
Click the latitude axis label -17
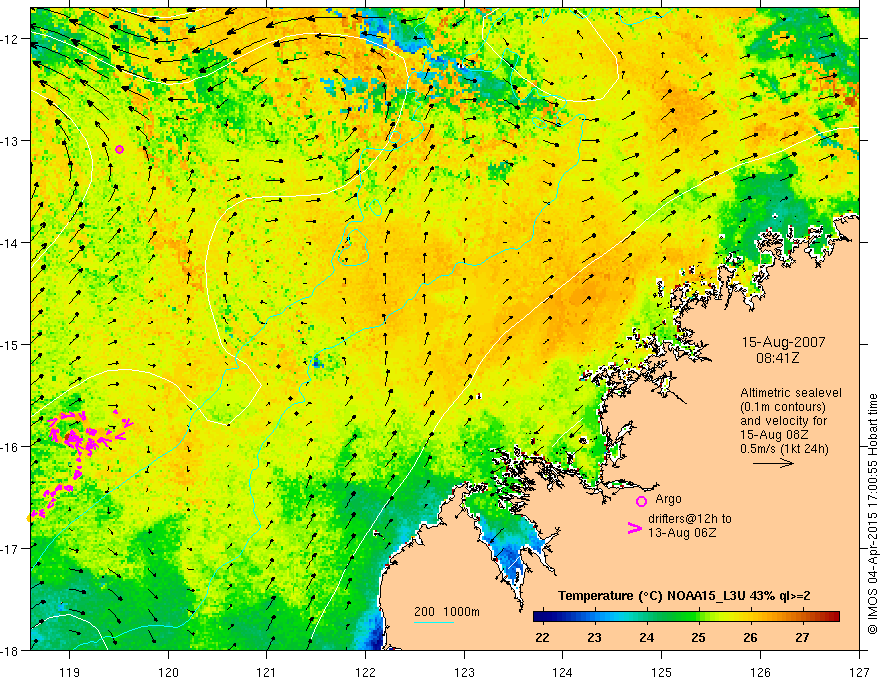point(11,549)
